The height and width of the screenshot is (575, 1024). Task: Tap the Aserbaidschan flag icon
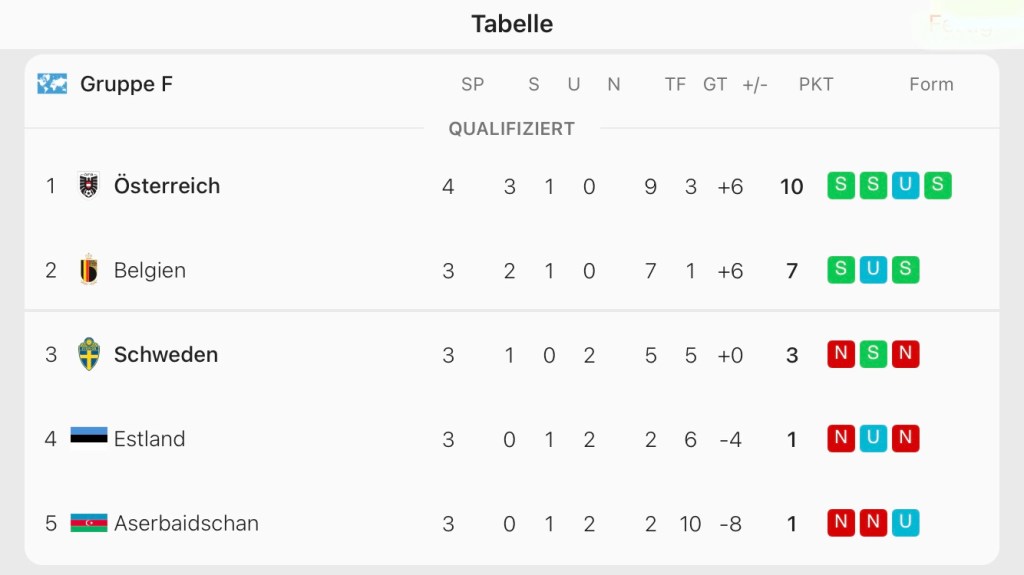[89, 523]
